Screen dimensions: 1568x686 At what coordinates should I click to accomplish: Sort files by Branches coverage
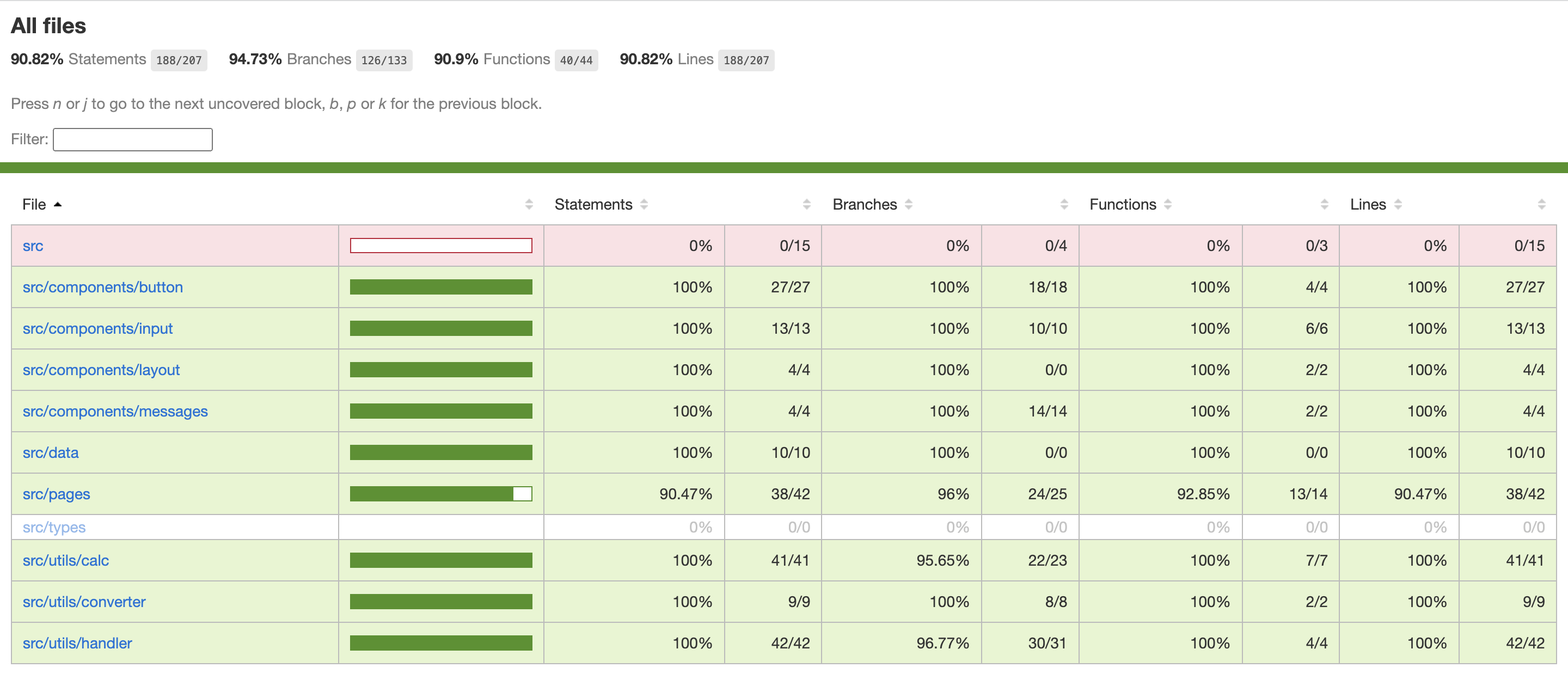coord(910,204)
